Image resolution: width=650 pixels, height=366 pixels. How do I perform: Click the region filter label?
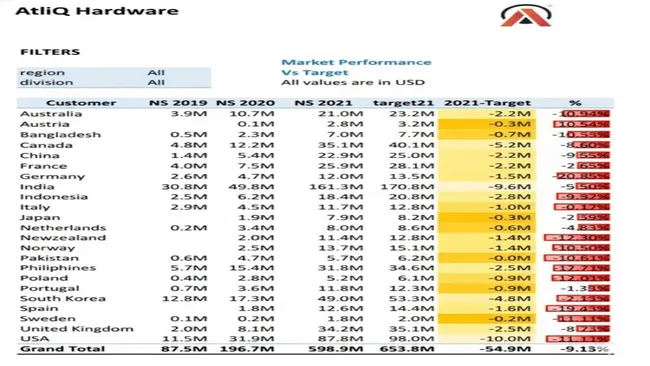coord(42,73)
